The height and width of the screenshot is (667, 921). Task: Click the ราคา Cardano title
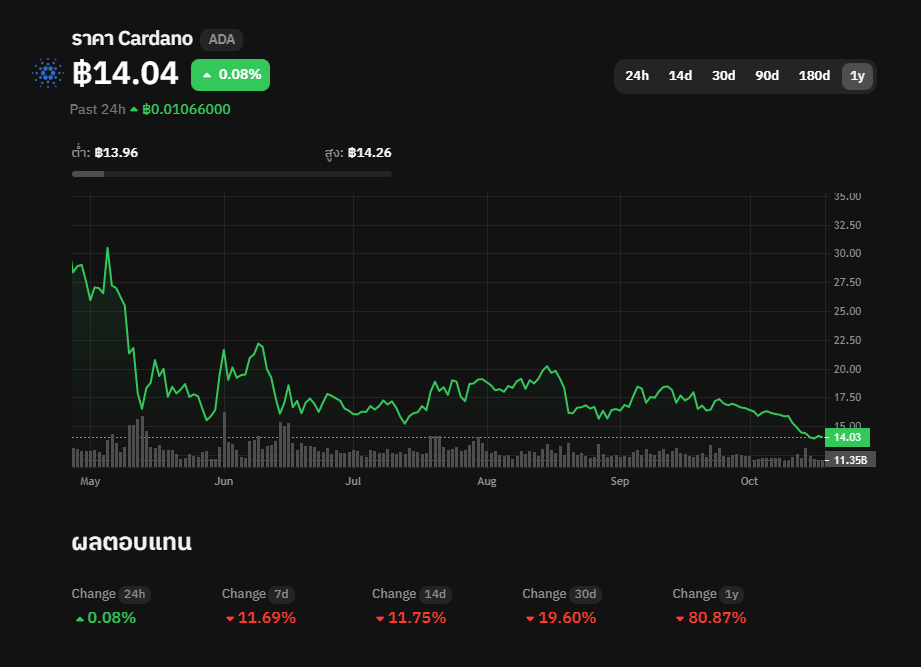coord(132,39)
